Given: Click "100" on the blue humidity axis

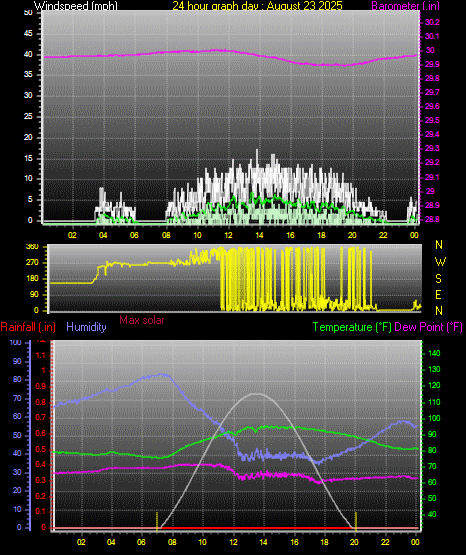Looking at the screenshot, I should 16,342.
